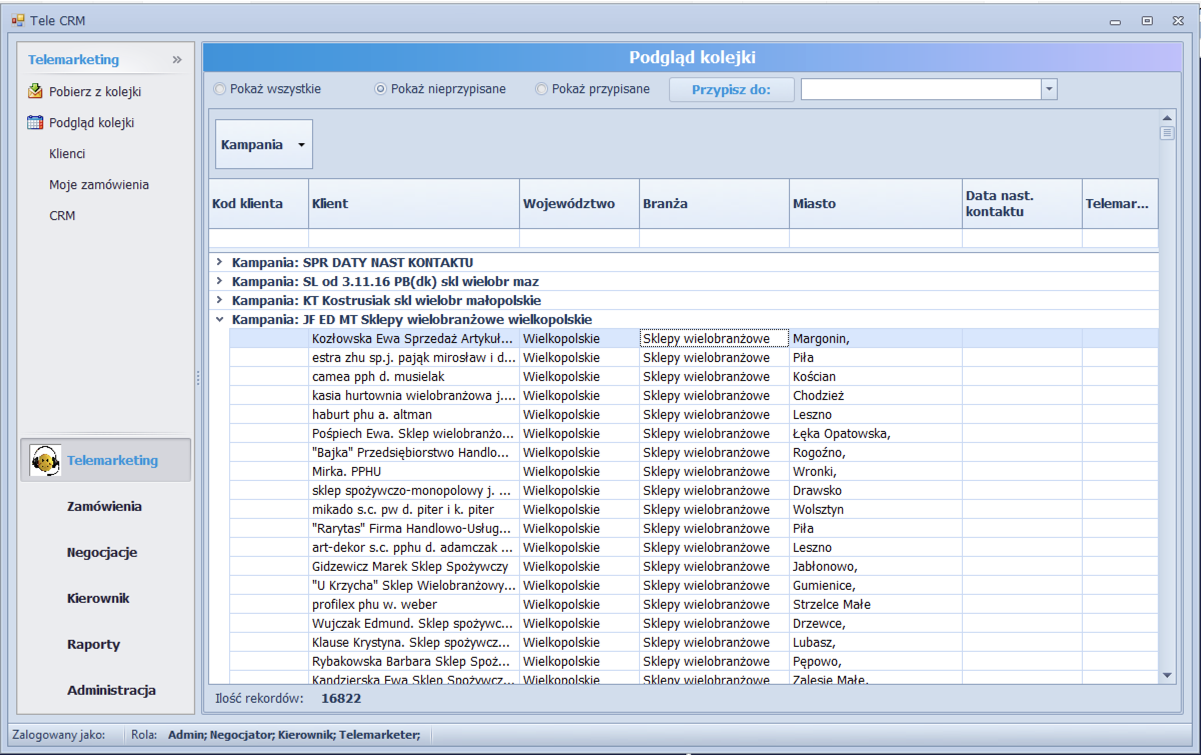The image size is (1201, 755).
Task: Select row Pośpiech Ewa. Sklep wielobranżo...
Action: coord(694,434)
